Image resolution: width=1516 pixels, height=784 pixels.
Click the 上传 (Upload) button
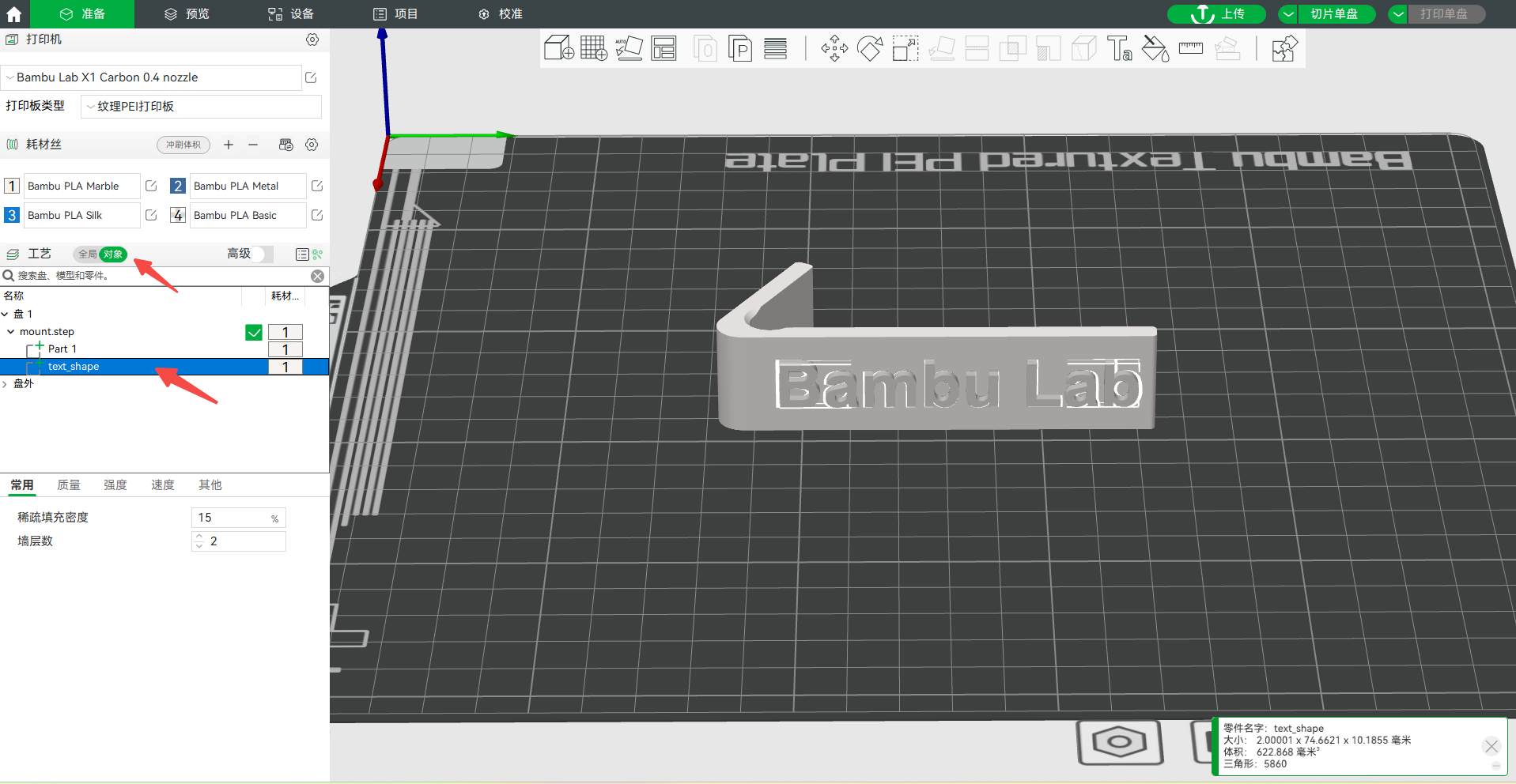[1217, 14]
